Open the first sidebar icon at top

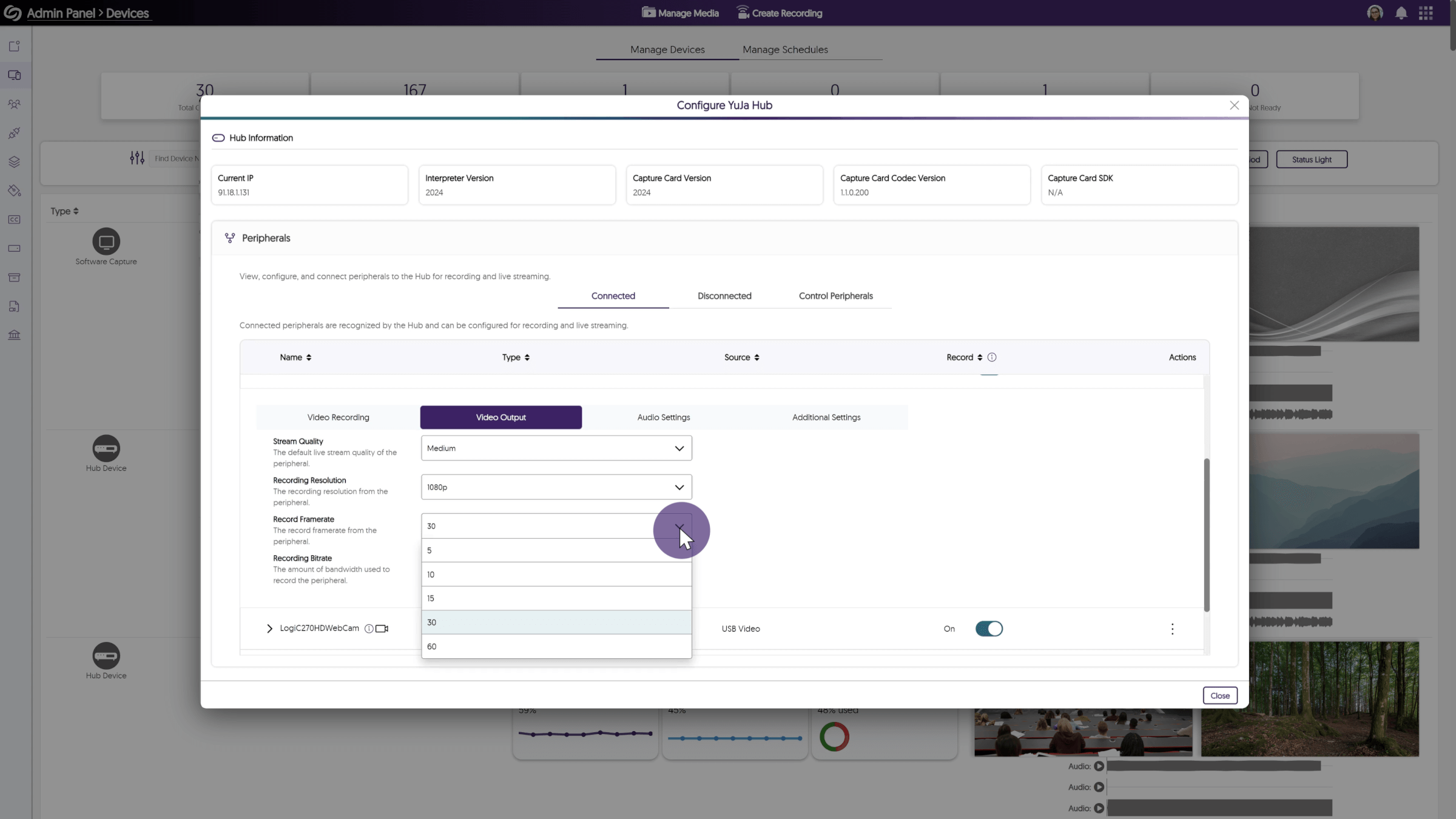pyautogui.click(x=15, y=46)
